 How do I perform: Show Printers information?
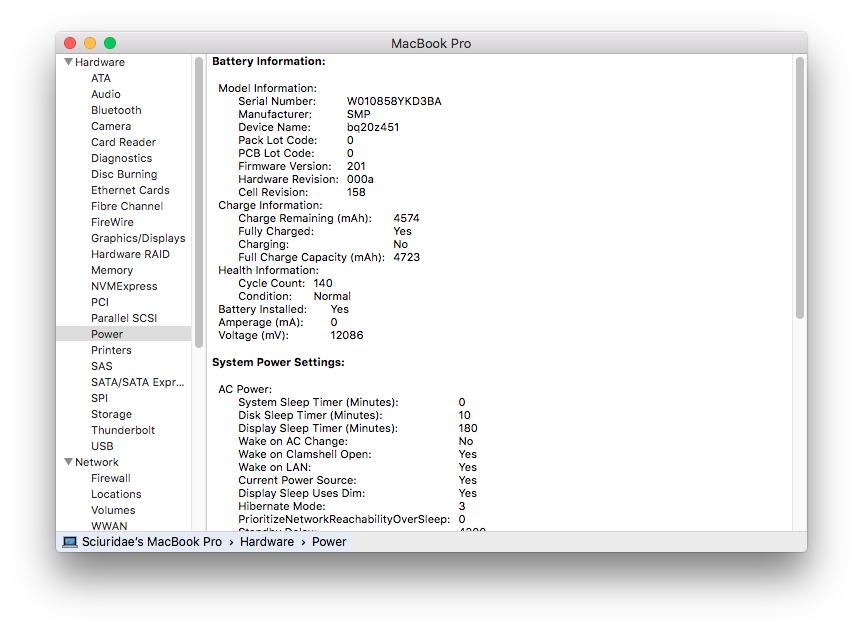pyautogui.click(x=111, y=350)
